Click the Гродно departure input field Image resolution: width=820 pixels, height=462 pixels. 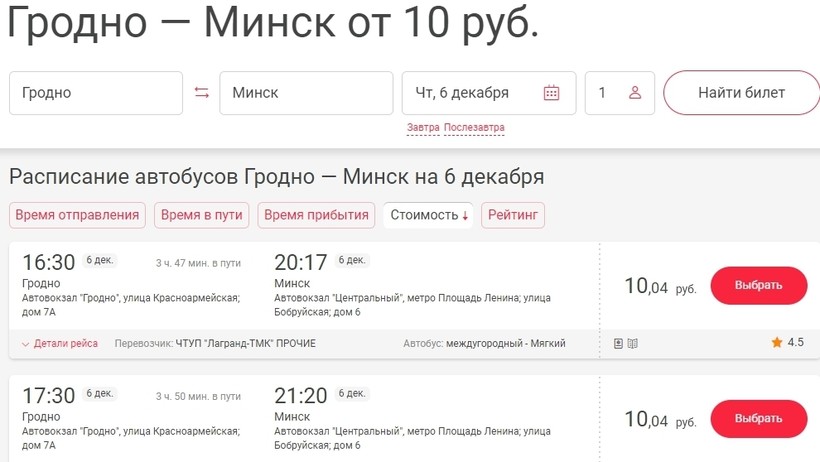click(96, 93)
